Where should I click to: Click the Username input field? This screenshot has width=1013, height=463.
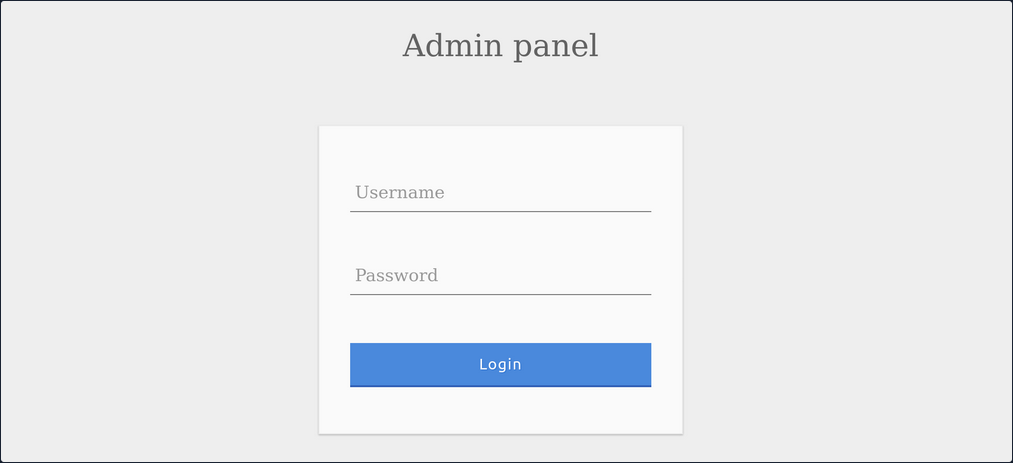pyautogui.click(x=500, y=193)
